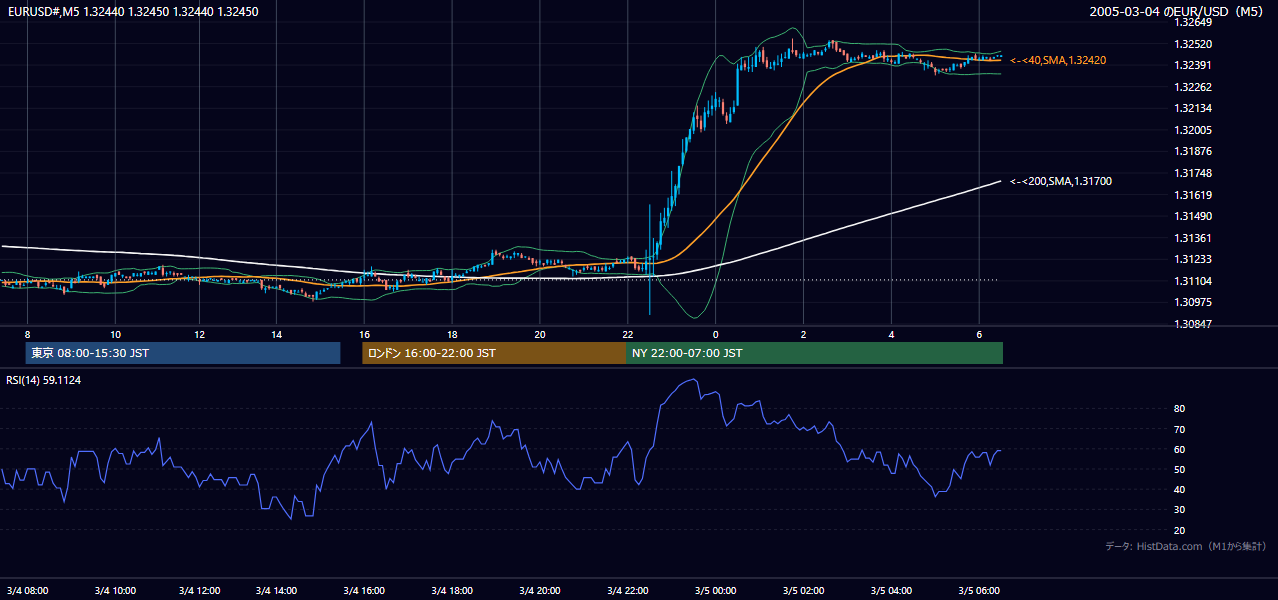Click price level 1.32520 on the axis
Viewport: 1278px width, 600px height.
[x=1193, y=44]
